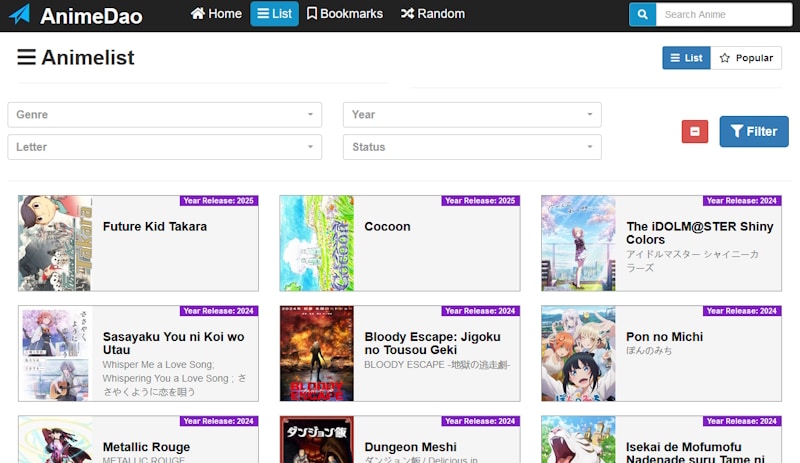This screenshot has height=463, width=800.
Task: Click the blue search magnifier button
Action: (x=642, y=14)
